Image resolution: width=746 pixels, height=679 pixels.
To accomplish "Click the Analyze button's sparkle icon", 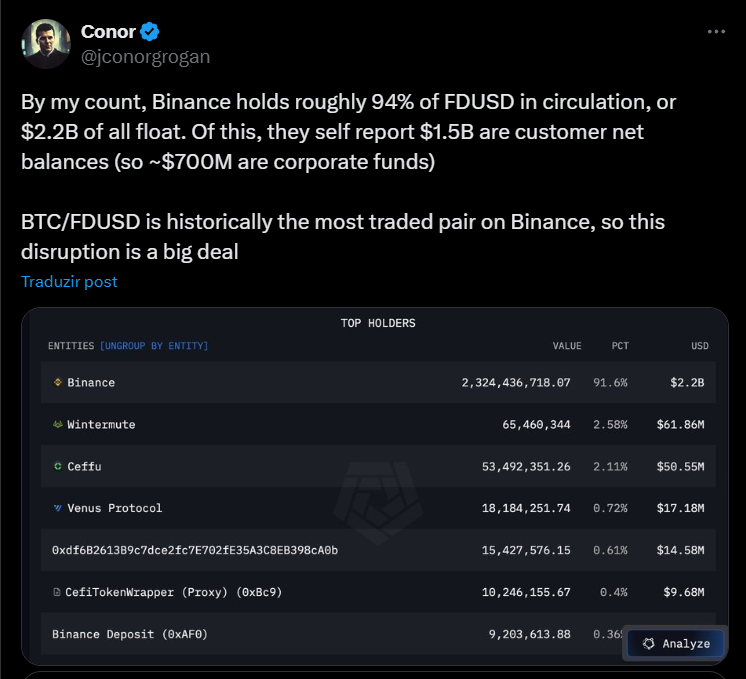I will pyautogui.click(x=648, y=644).
